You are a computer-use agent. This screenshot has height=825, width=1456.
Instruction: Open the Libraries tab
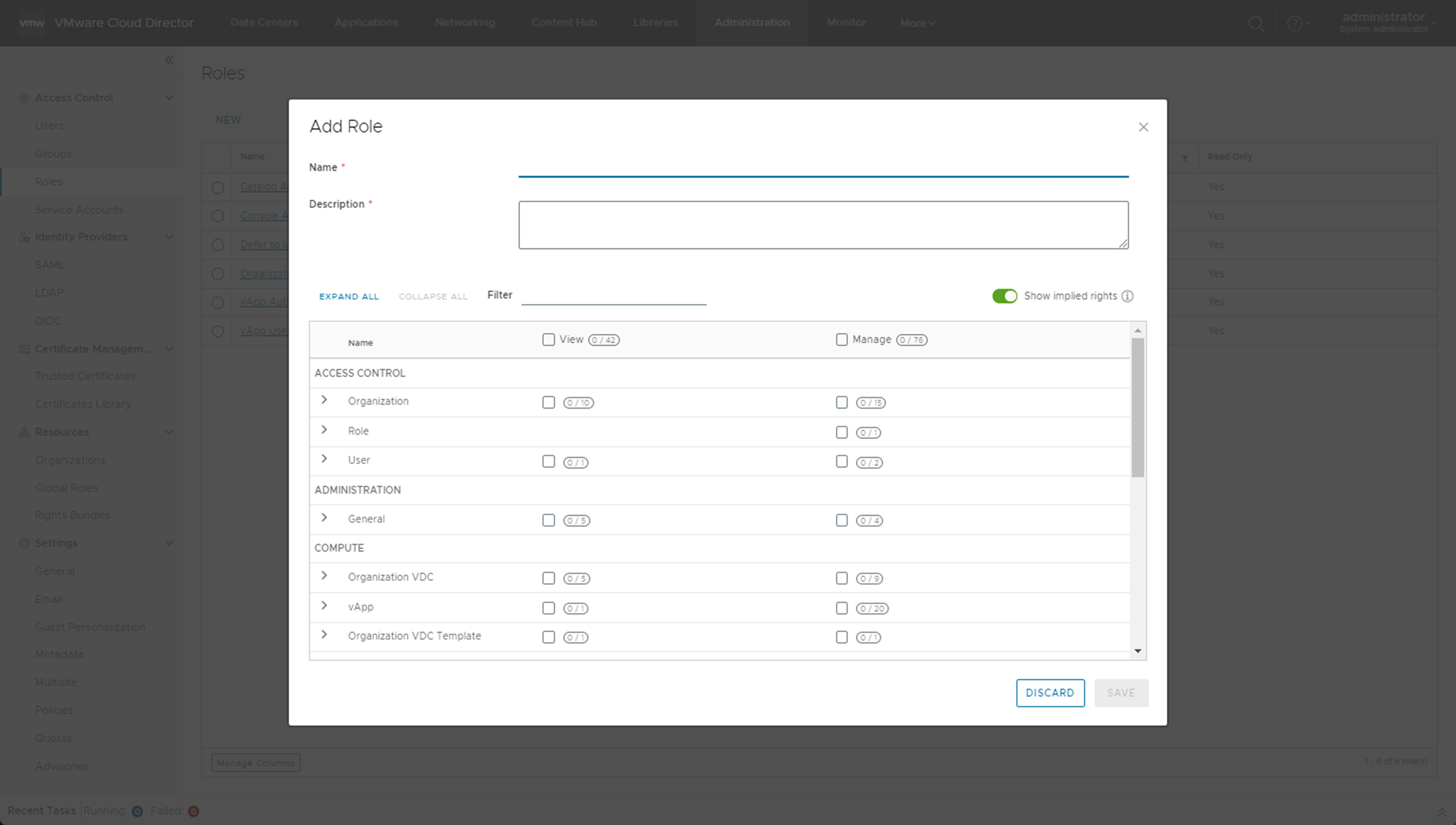point(655,22)
